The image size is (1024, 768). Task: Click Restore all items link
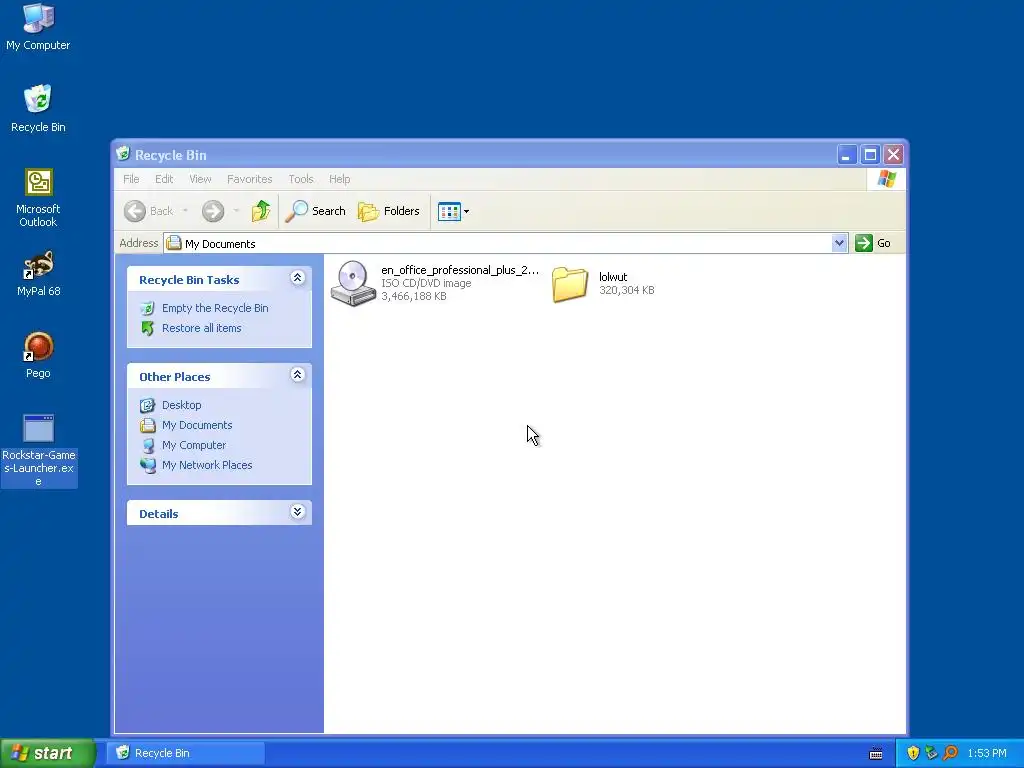coord(202,328)
